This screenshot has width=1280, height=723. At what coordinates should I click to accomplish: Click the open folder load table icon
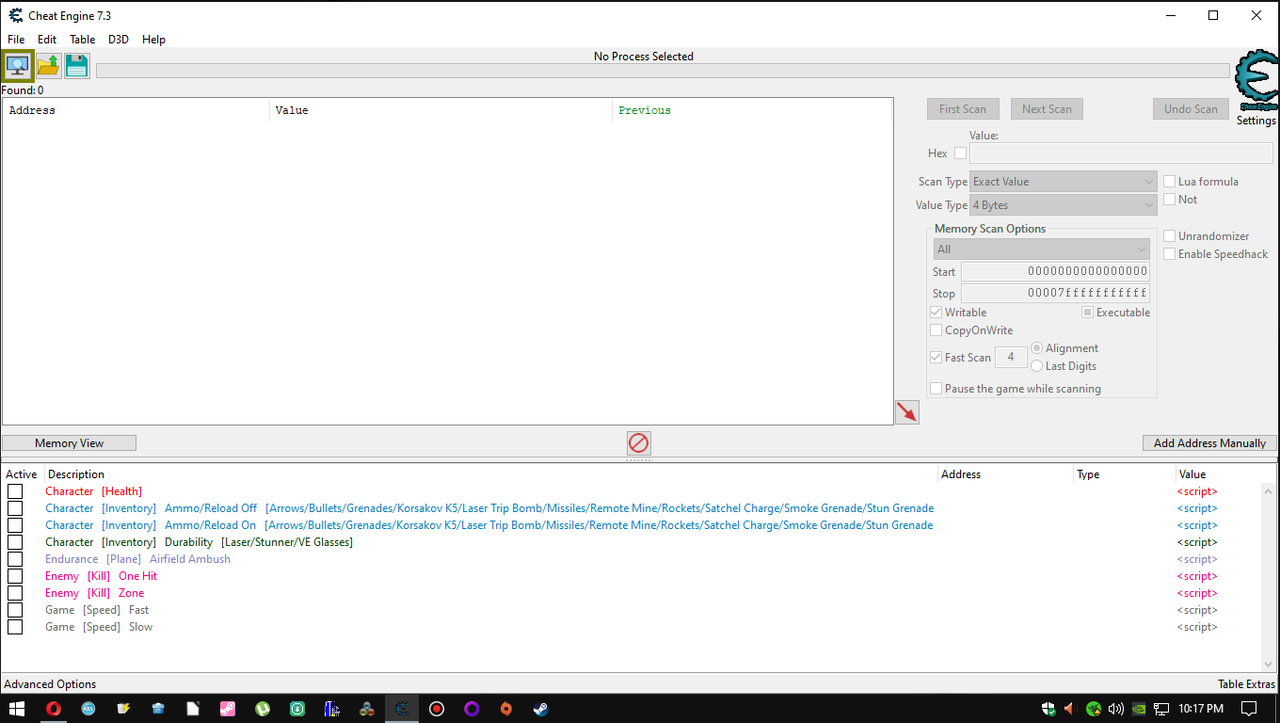[48, 66]
